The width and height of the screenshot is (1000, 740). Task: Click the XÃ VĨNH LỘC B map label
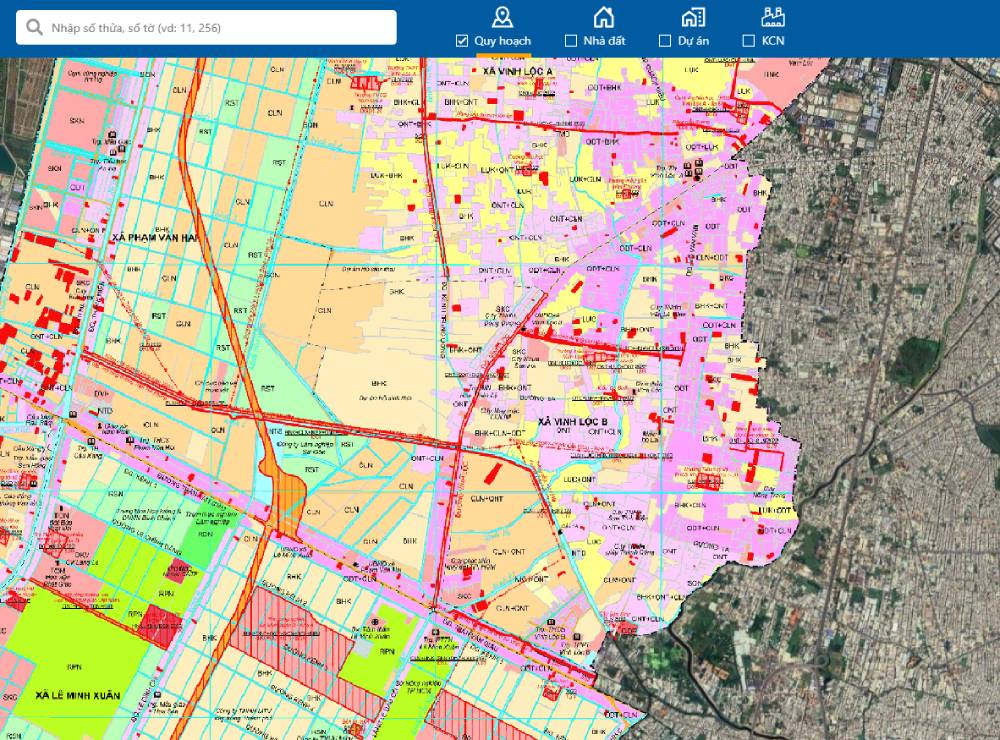573,423
